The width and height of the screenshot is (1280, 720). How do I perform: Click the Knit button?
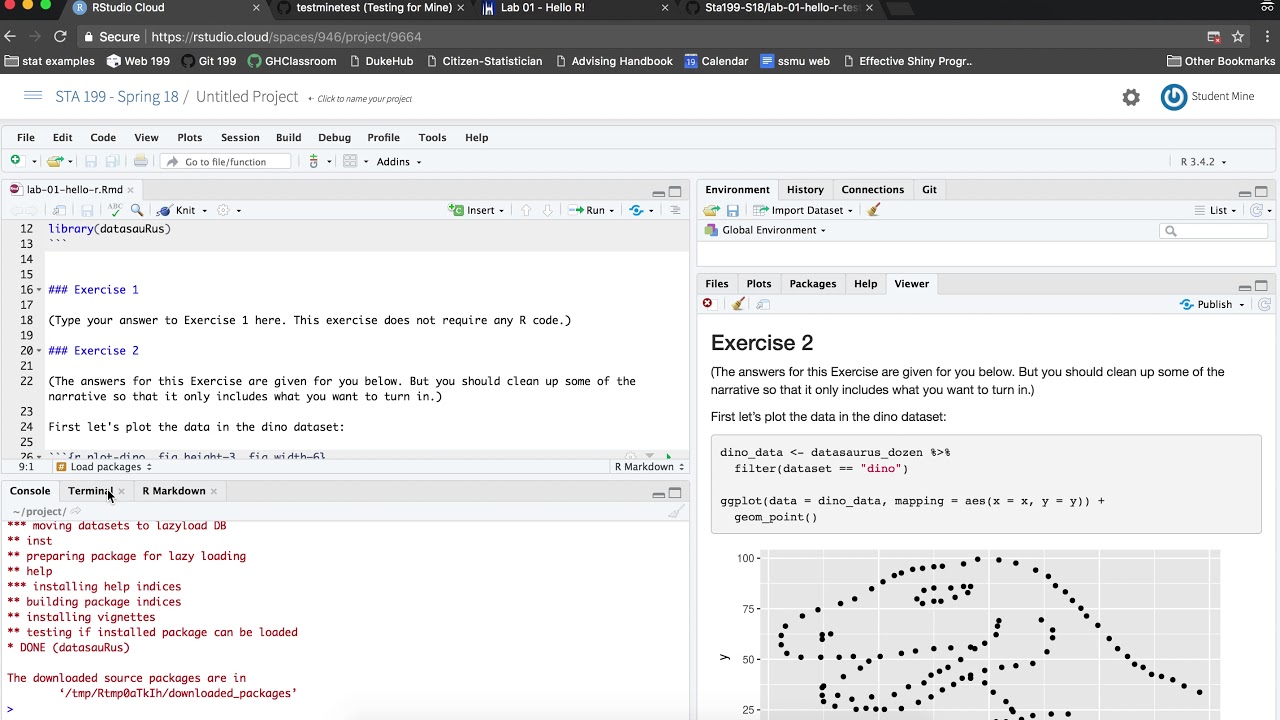[x=177, y=210]
